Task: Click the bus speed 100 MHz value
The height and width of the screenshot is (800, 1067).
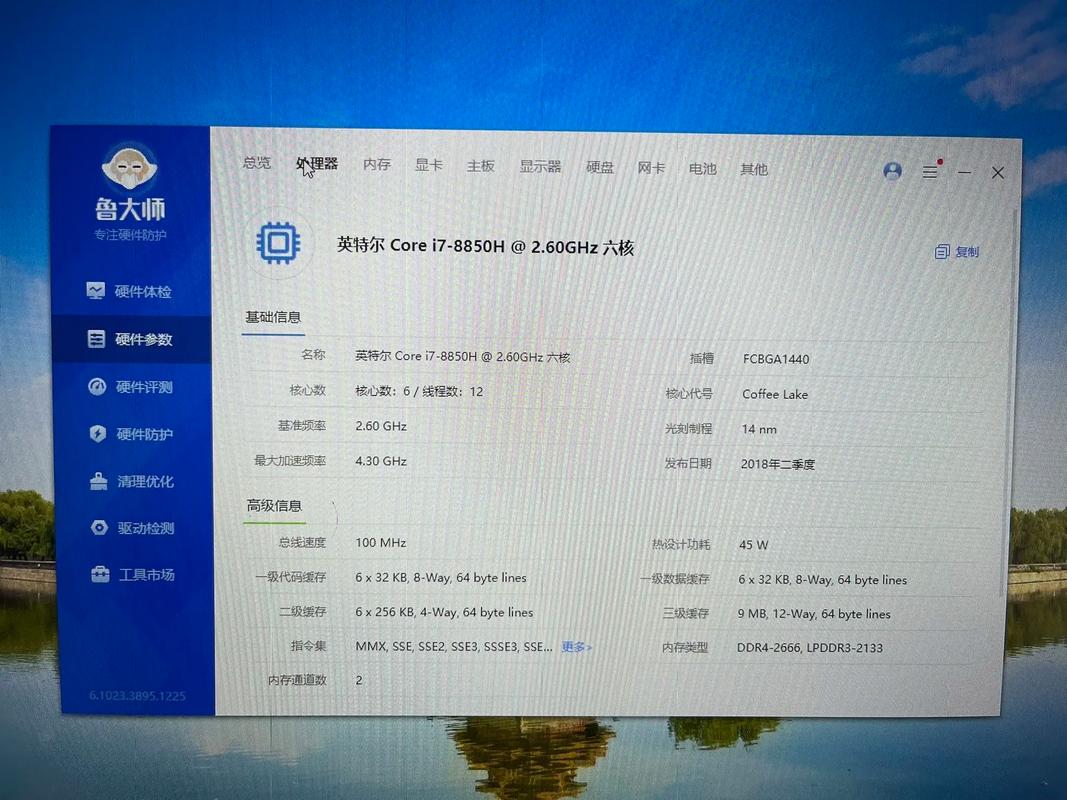Action: tap(380, 543)
